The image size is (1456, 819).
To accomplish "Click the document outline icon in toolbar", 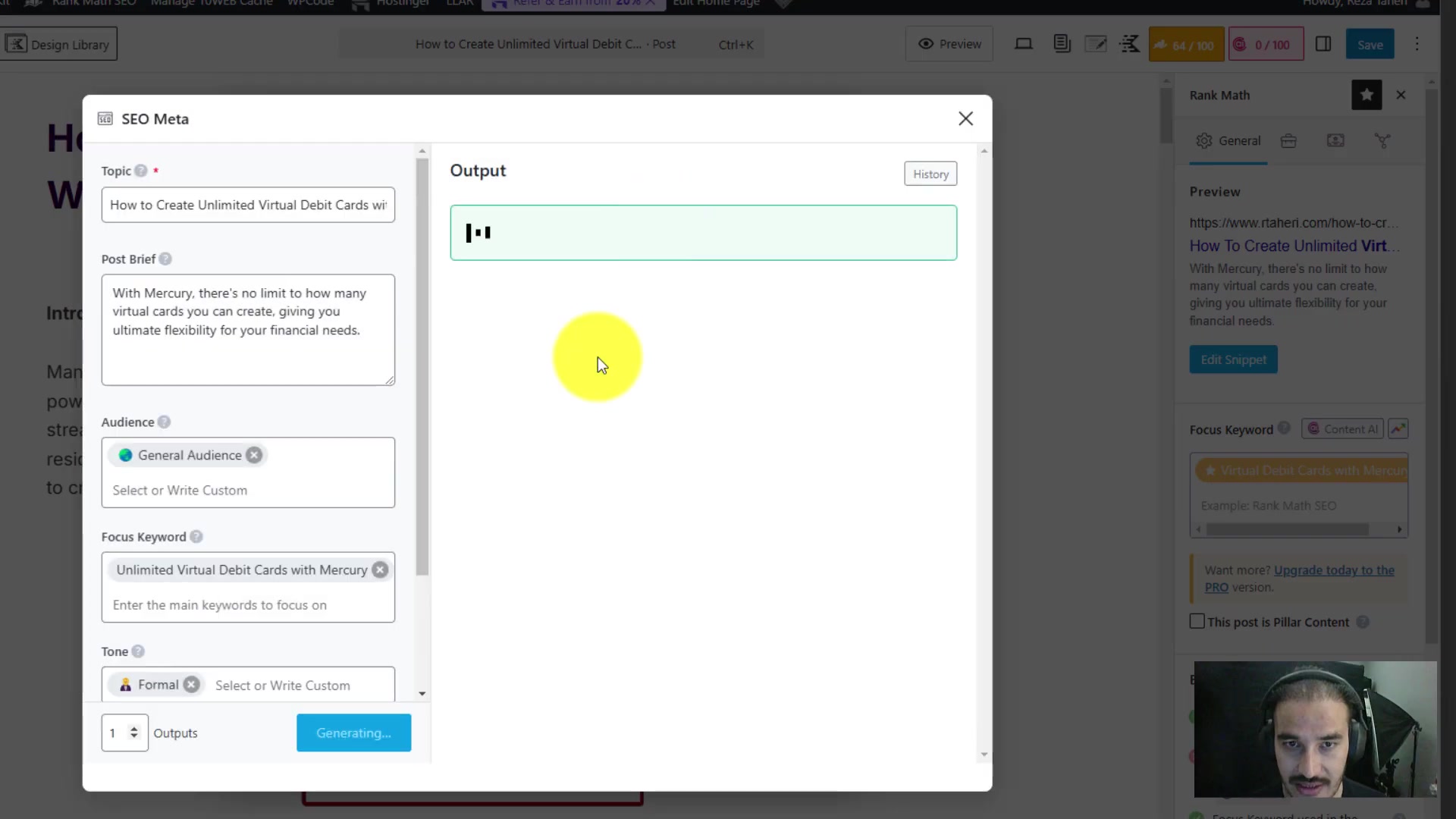I will [x=1062, y=44].
